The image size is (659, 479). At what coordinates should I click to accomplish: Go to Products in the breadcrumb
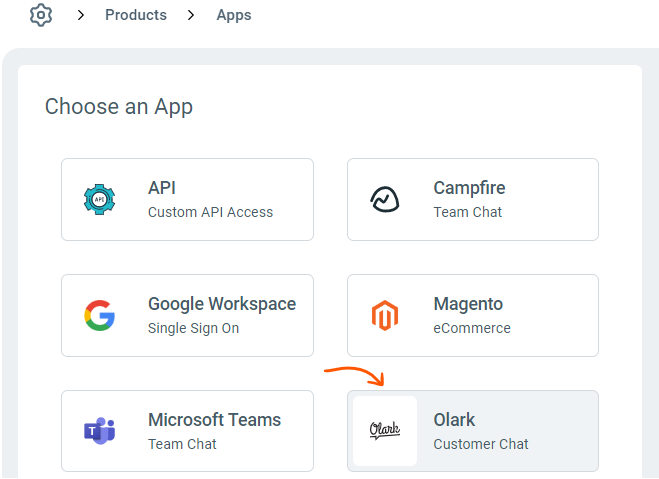coord(135,15)
